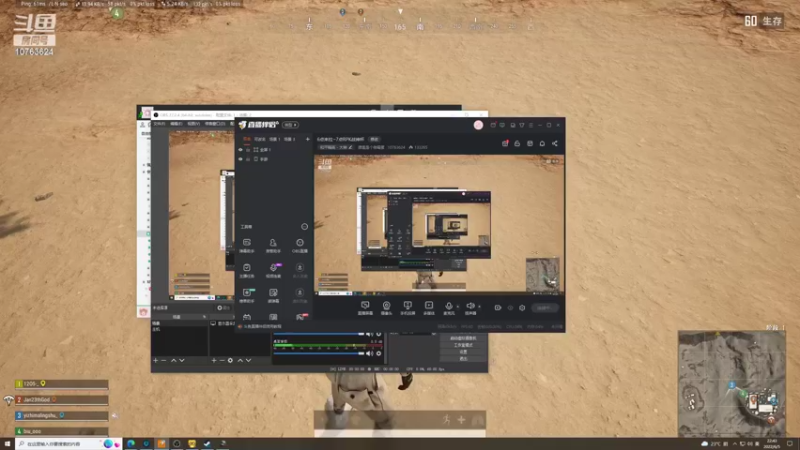Move the OBS scene up
Viewport: 800px width, 450px height.
(x=173, y=360)
